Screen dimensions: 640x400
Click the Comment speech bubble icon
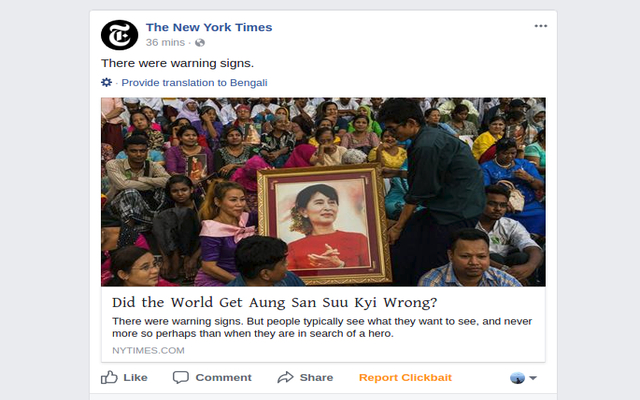[x=180, y=378]
